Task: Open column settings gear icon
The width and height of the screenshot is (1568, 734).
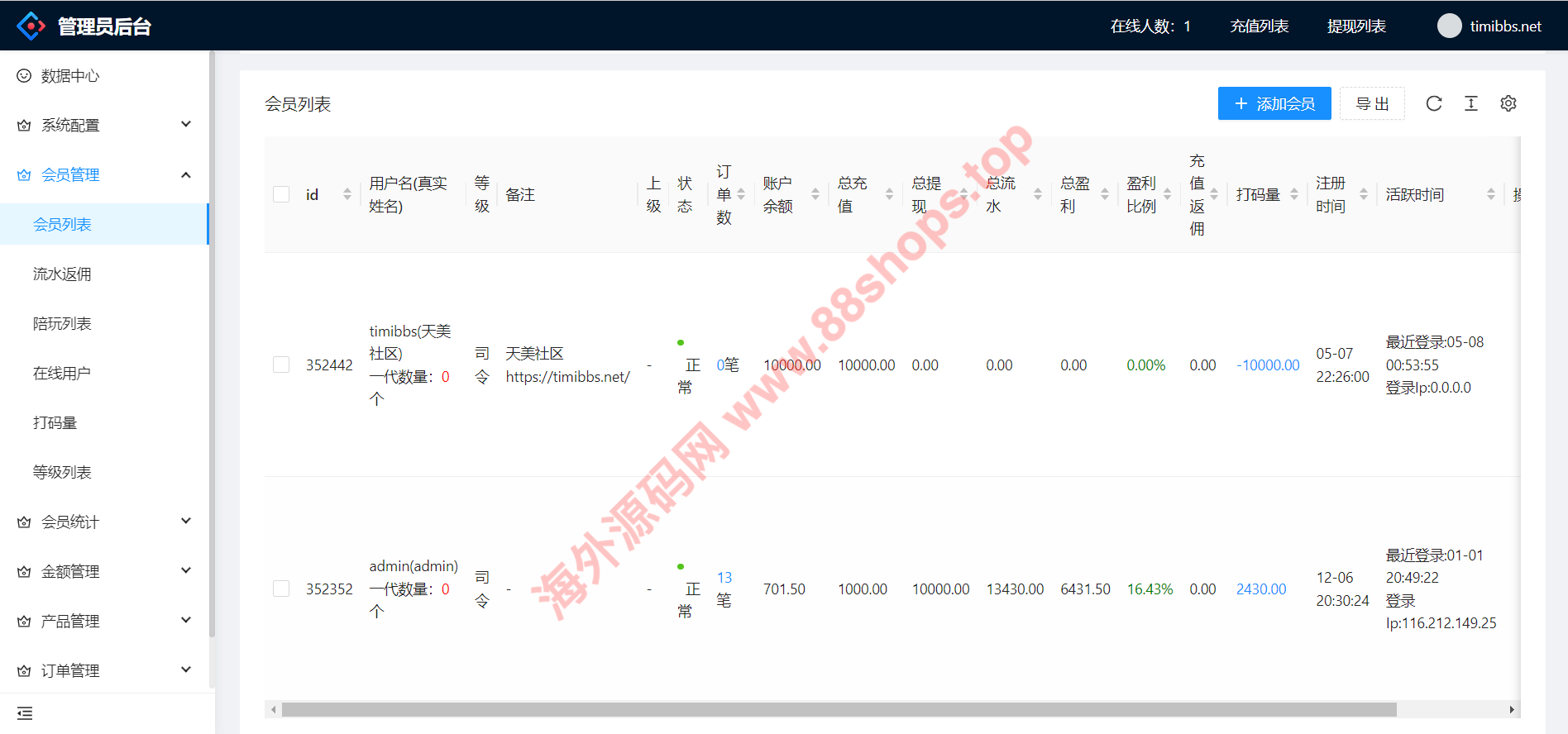Action: [x=1508, y=103]
